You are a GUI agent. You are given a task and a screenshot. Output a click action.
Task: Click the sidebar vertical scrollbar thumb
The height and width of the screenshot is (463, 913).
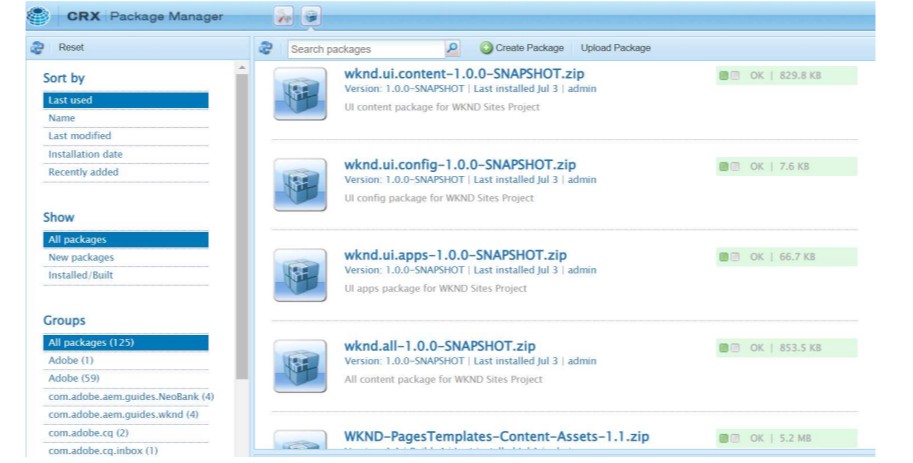(242, 227)
